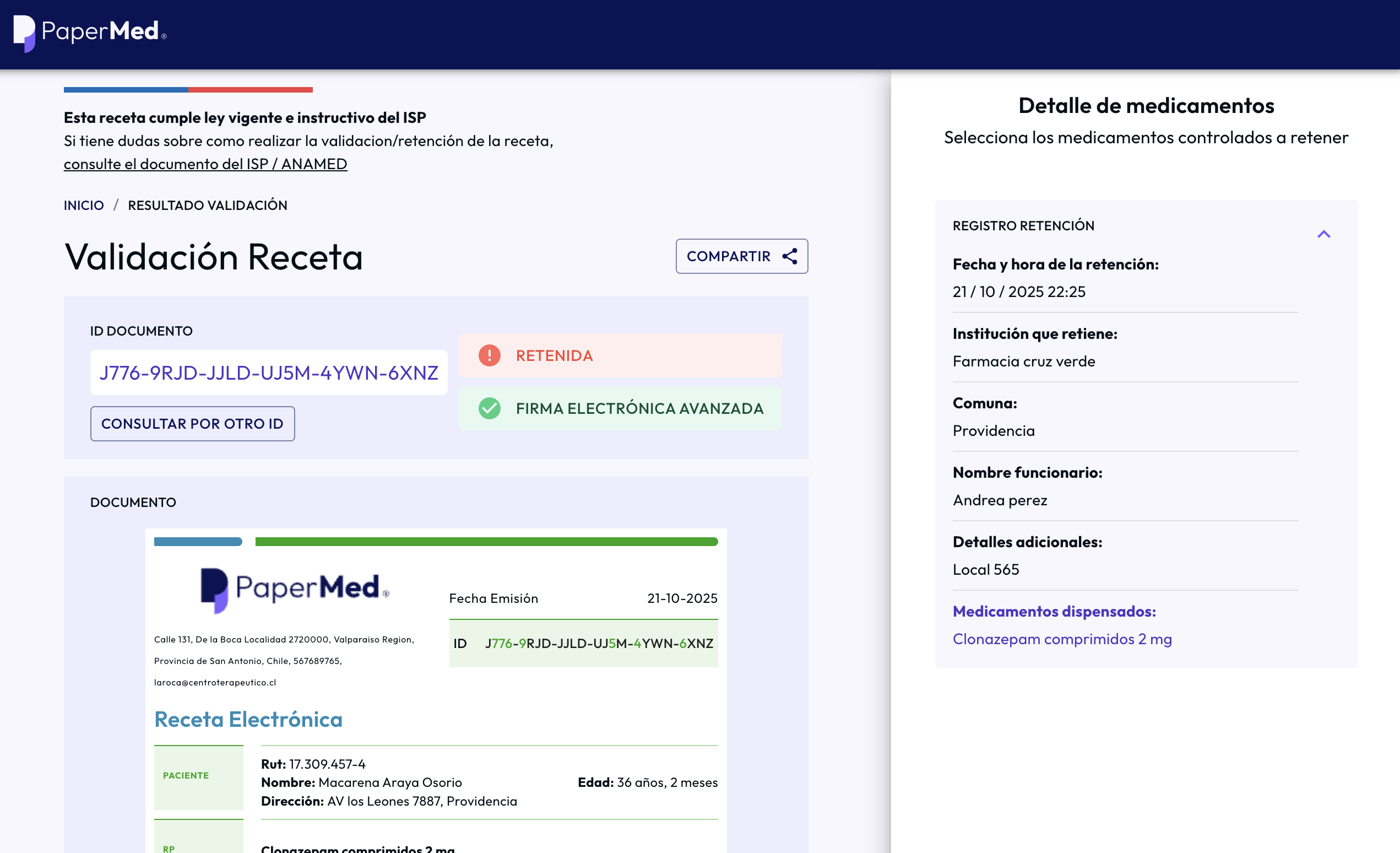
Task: Click FIRMA ELECTRÓNICA AVANZADA status label
Action: 639,409
